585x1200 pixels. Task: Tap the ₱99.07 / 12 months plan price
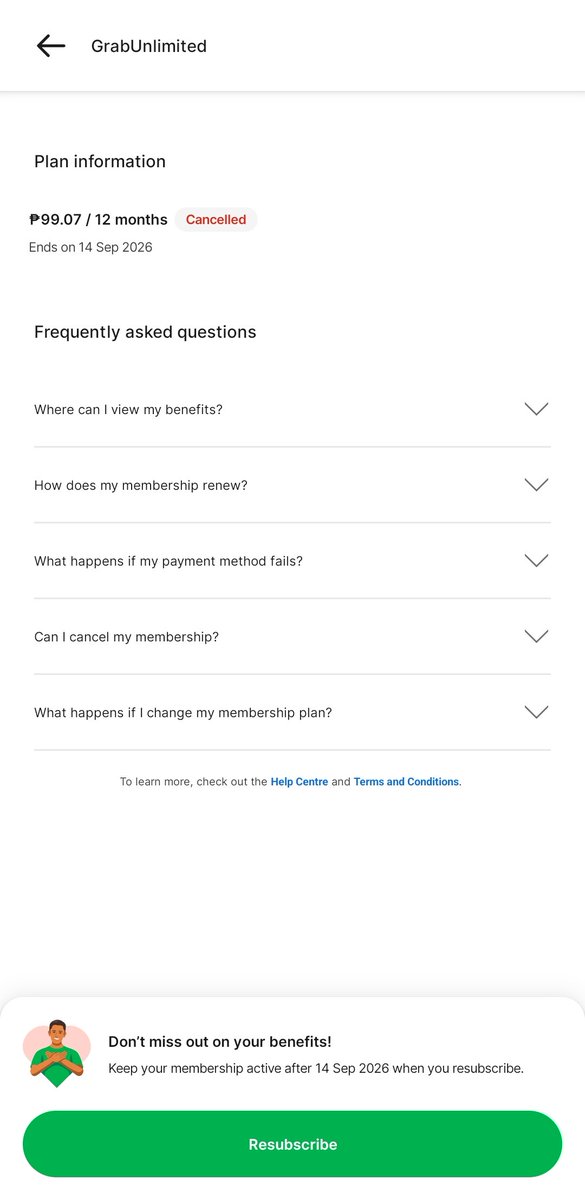point(99,220)
